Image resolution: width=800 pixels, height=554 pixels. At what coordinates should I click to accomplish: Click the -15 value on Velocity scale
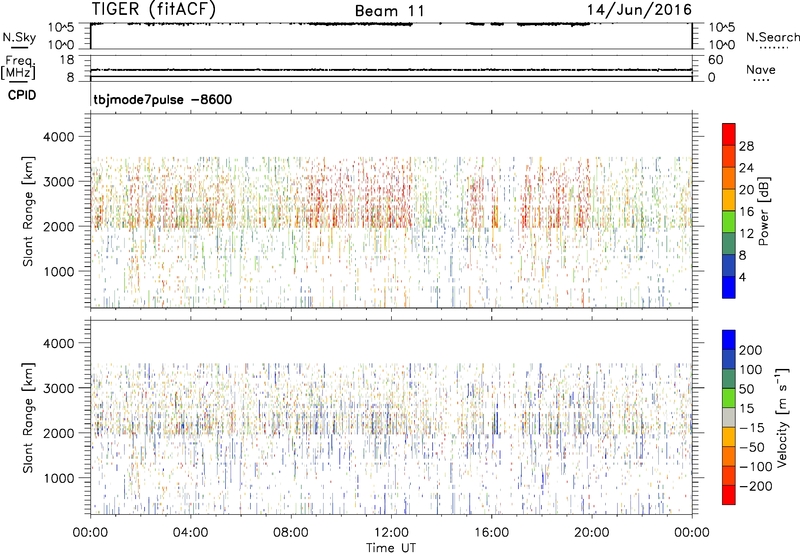coord(752,428)
